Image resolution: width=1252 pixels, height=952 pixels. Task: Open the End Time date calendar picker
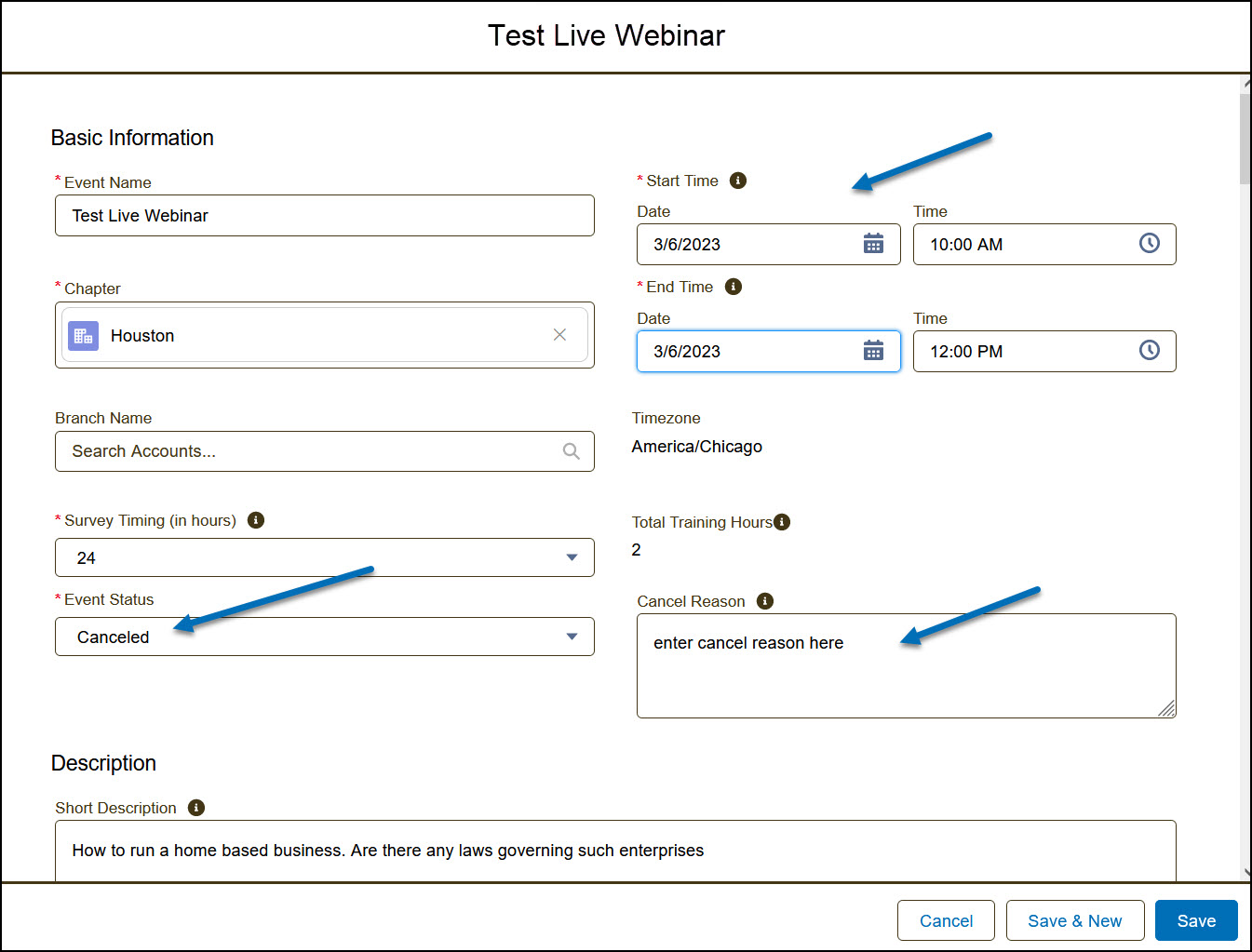coord(873,351)
